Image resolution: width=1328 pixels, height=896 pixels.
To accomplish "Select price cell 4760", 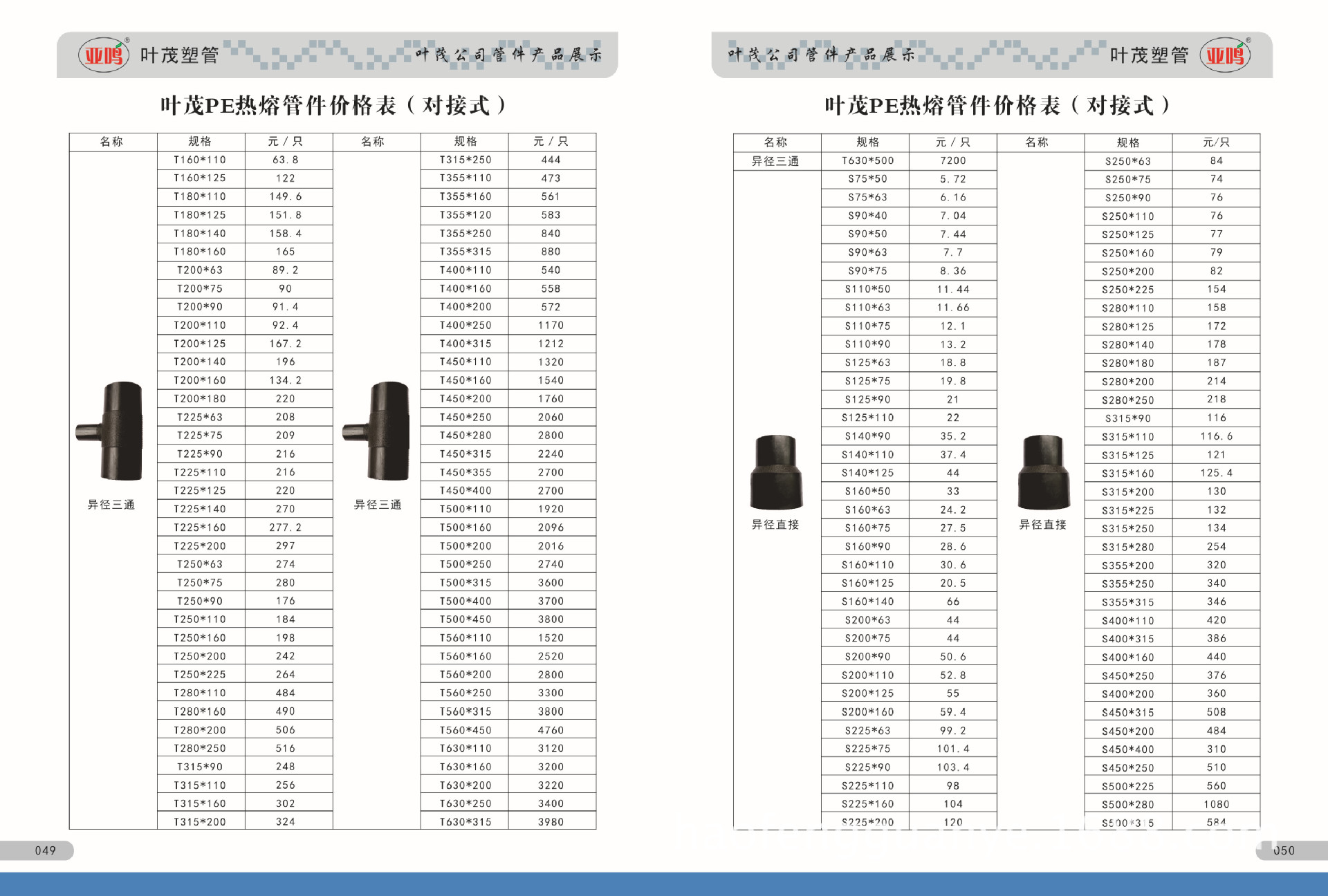I will tap(552, 730).
